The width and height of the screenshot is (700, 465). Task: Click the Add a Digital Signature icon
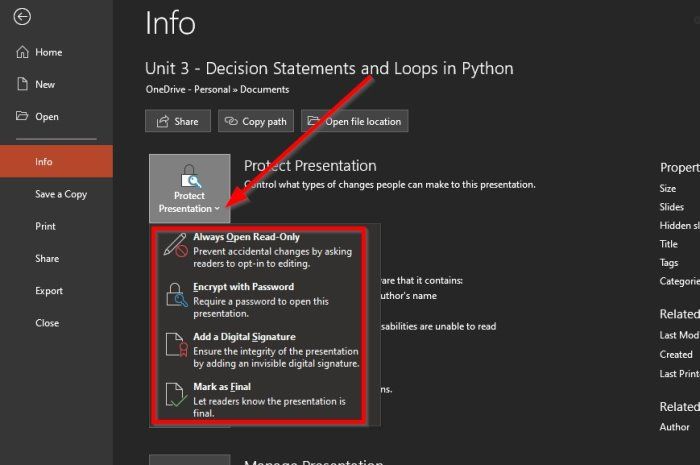click(176, 345)
